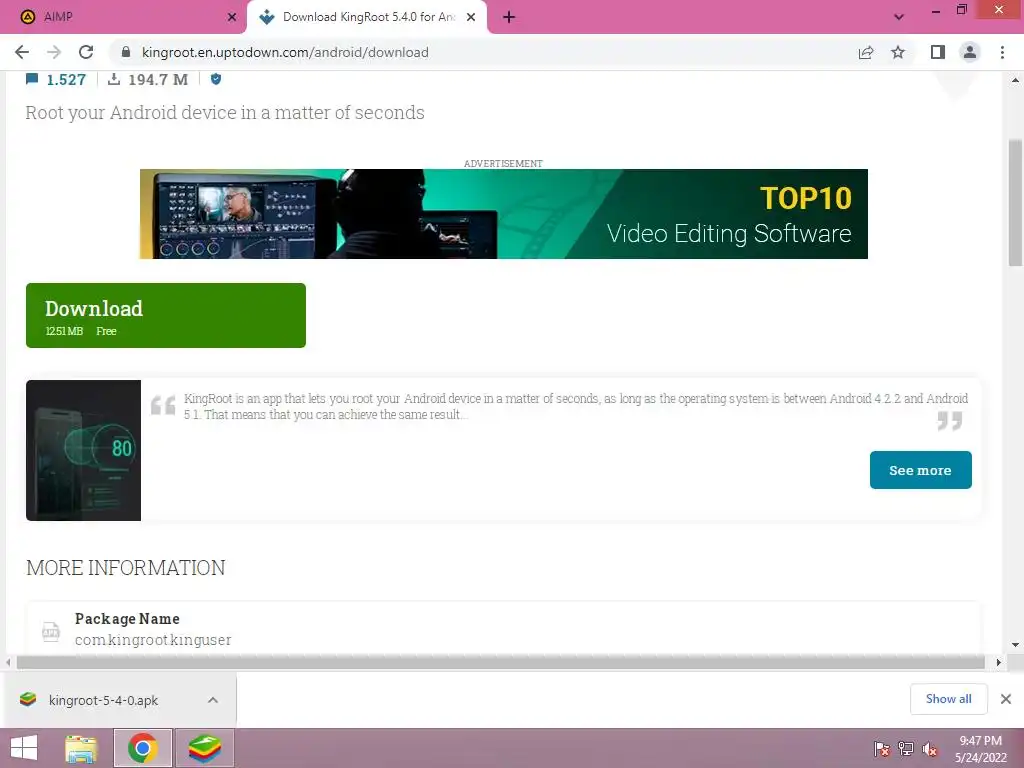Select the Download KingRoot 5.4.0 tab

366,17
